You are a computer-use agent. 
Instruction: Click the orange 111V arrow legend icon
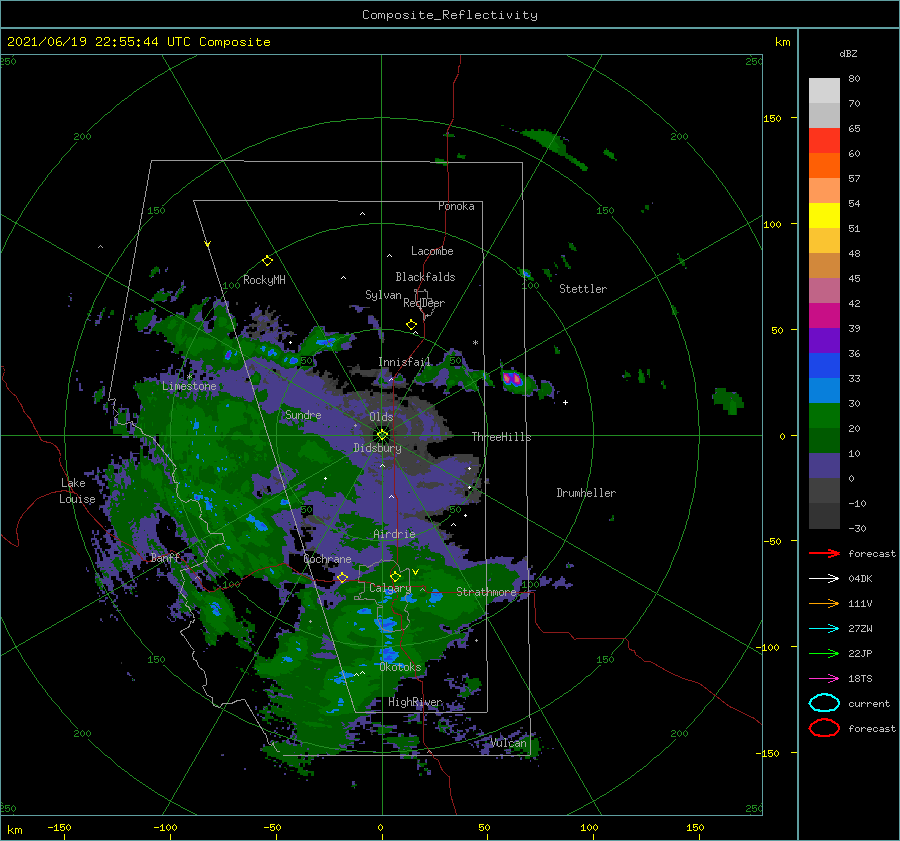point(824,603)
